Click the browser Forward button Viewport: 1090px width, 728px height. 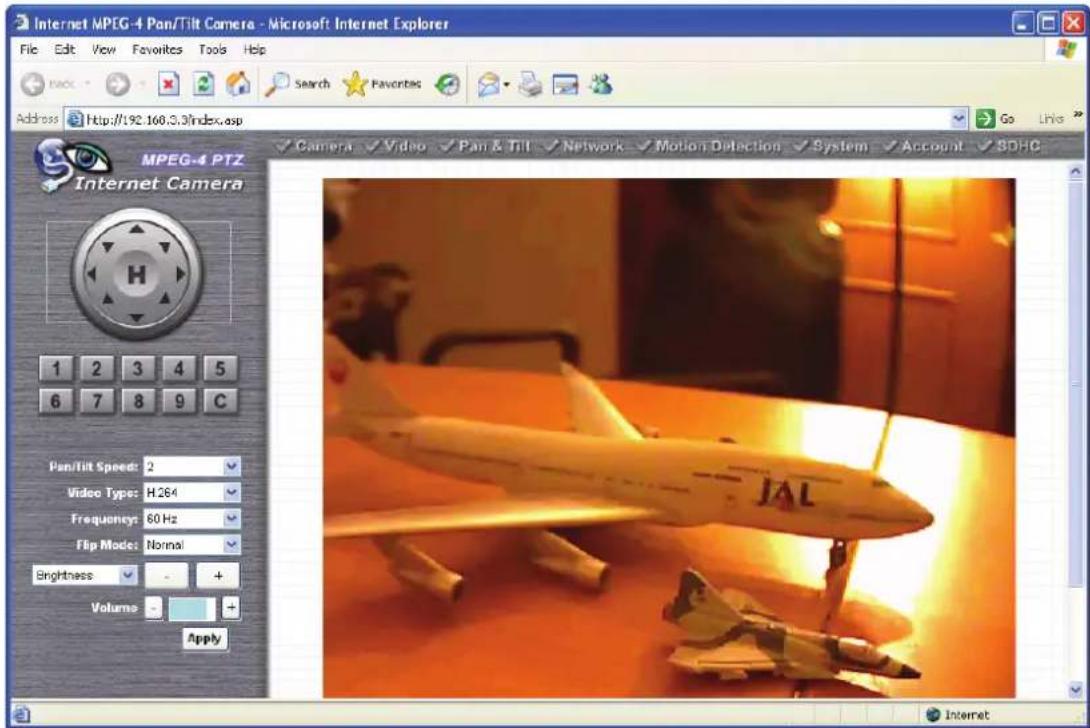tap(118, 84)
